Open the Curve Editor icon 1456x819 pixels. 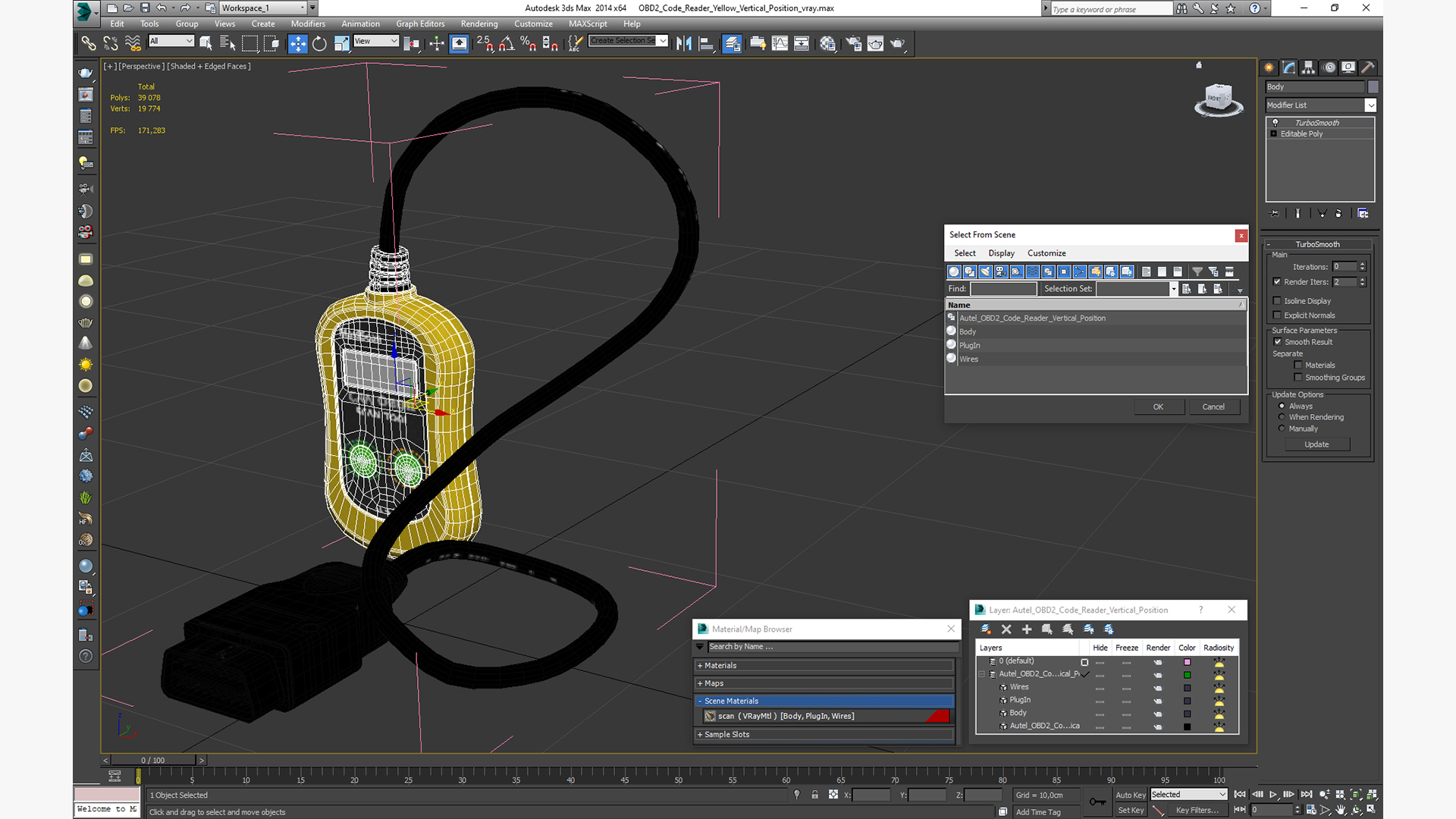(x=780, y=44)
